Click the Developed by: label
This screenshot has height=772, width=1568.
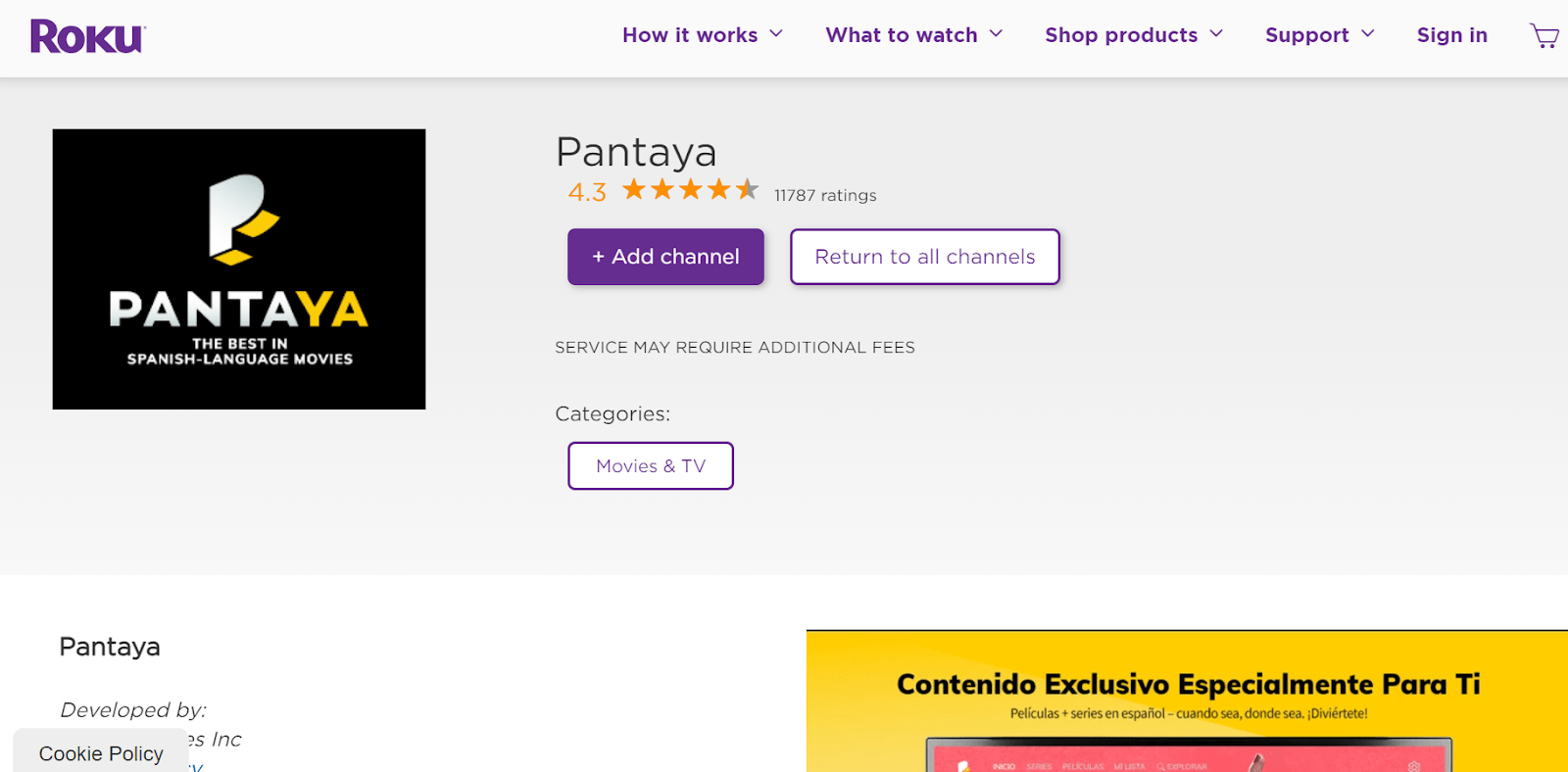coord(133,709)
